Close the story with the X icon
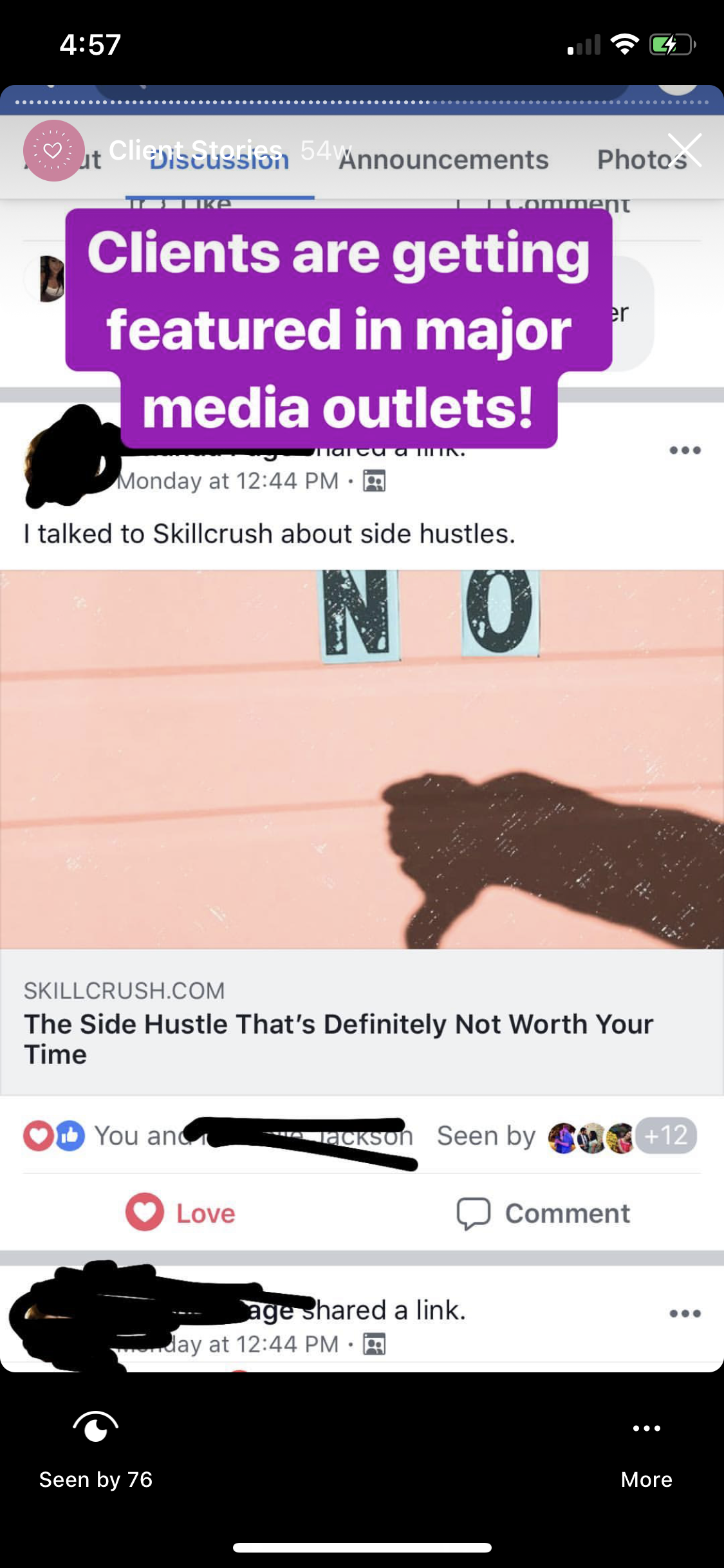 [x=684, y=151]
